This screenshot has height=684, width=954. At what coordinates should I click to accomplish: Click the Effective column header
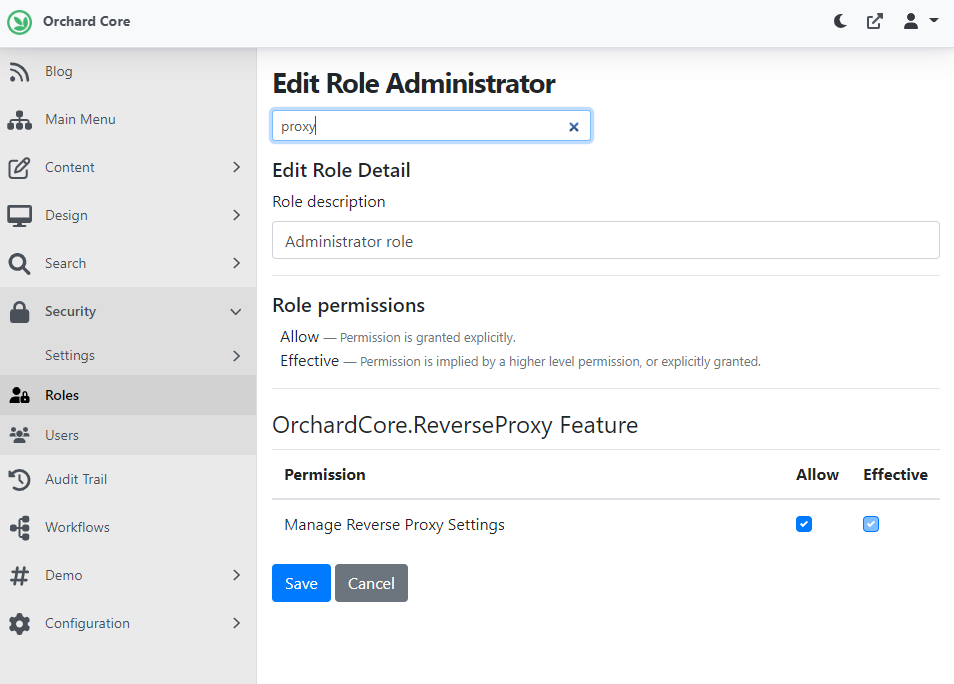point(896,475)
